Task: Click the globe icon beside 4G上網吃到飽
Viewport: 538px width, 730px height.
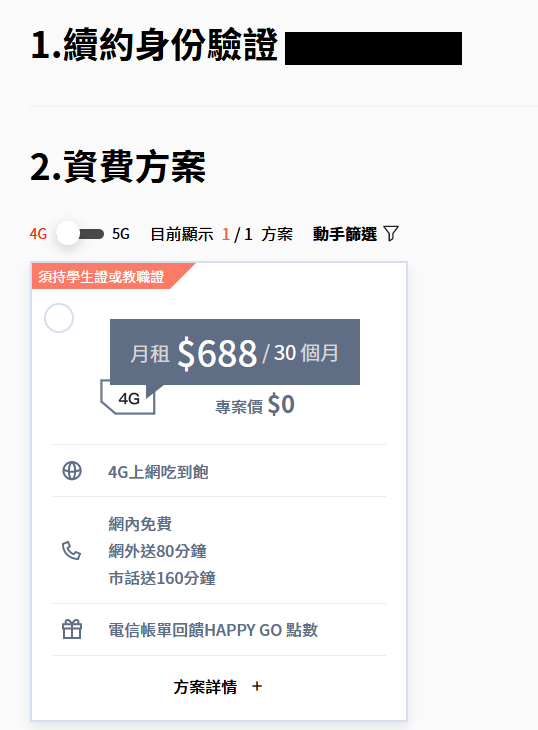Action: pyautogui.click(x=72, y=471)
